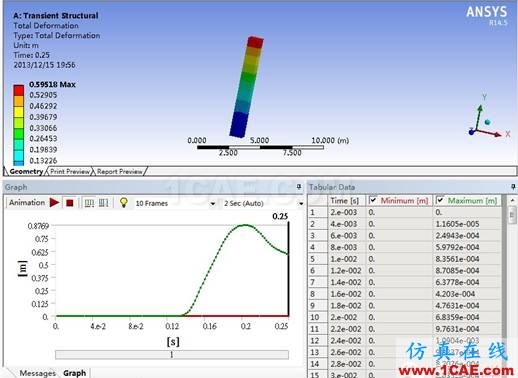
Task: Pin the Tabular Data panel
Action: tap(514, 187)
